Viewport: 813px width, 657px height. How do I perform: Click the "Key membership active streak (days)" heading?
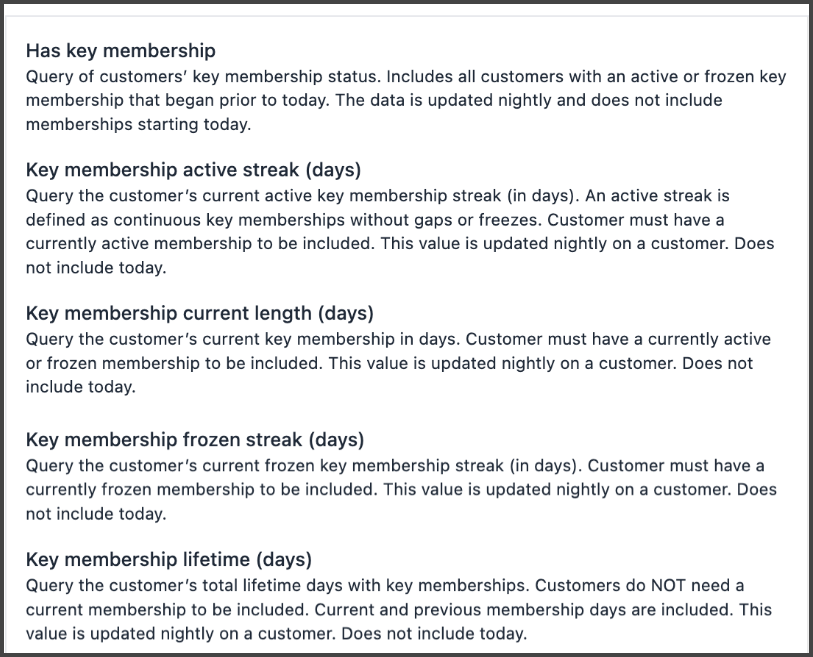coord(193,169)
